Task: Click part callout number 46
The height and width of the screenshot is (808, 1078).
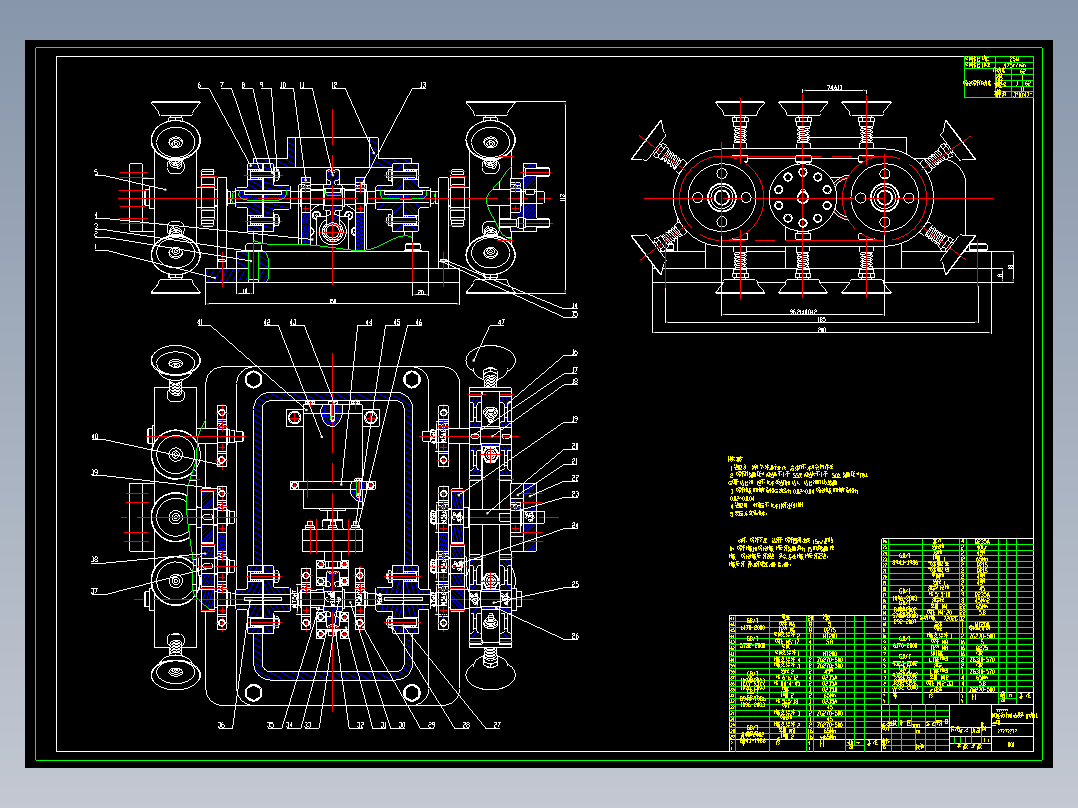Action: point(418,322)
